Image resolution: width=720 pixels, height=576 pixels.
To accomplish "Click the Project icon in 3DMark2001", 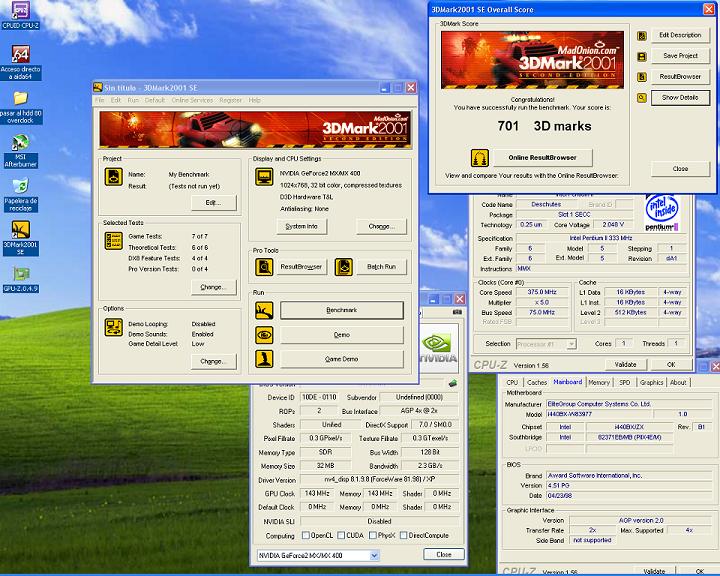I will (113, 177).
